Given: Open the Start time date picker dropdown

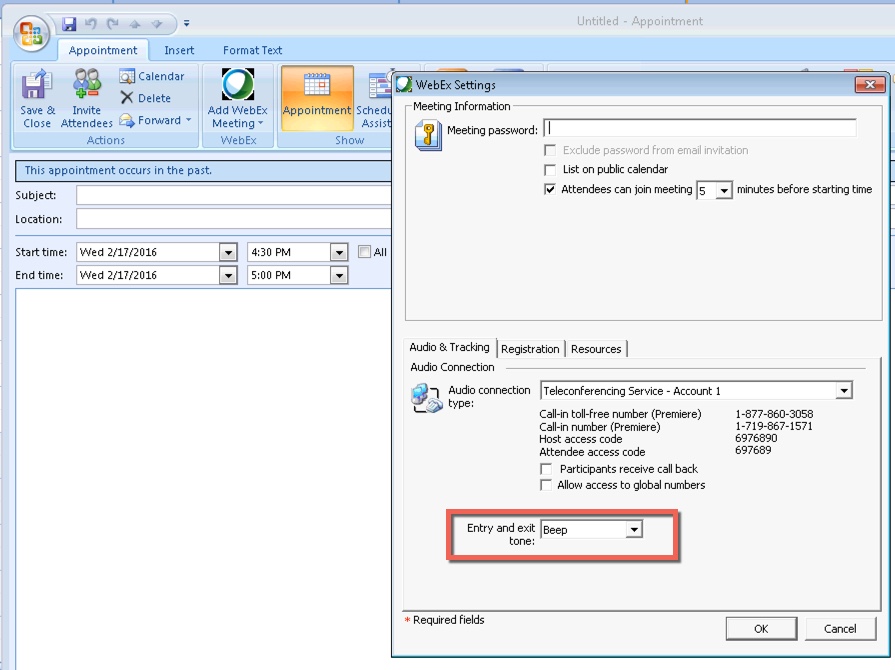Looking at the screenshot, I should tap(228, 252).
